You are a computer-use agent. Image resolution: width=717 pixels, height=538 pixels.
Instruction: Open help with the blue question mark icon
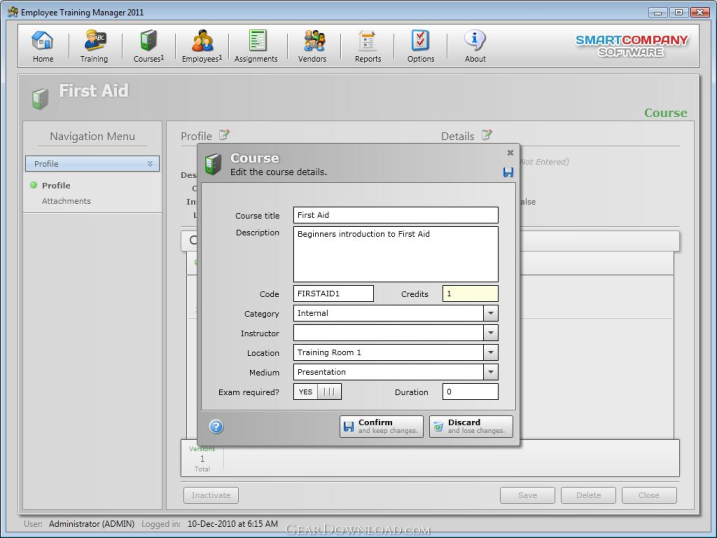[x=216, y=426]
